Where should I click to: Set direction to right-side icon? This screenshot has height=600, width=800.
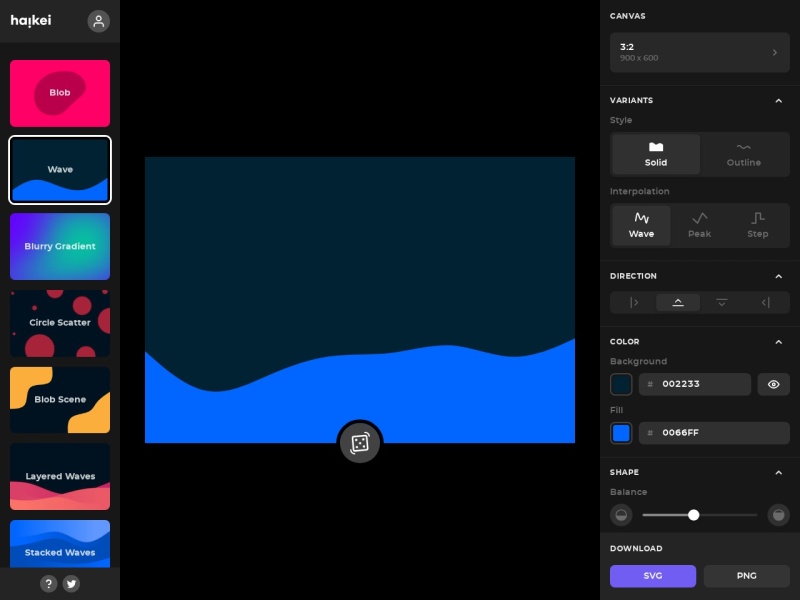click(765, 303)
